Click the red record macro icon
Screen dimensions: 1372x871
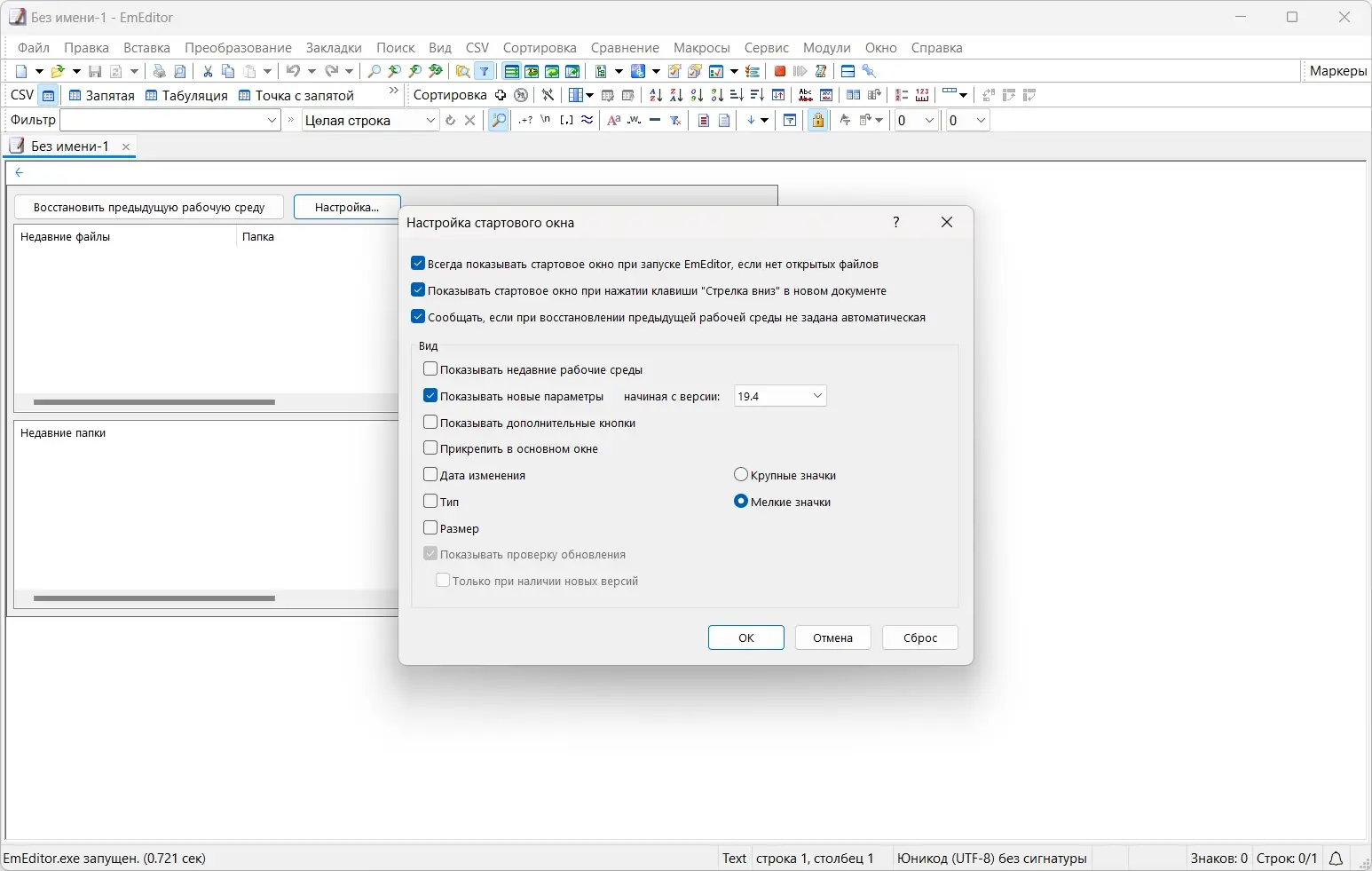780,71
